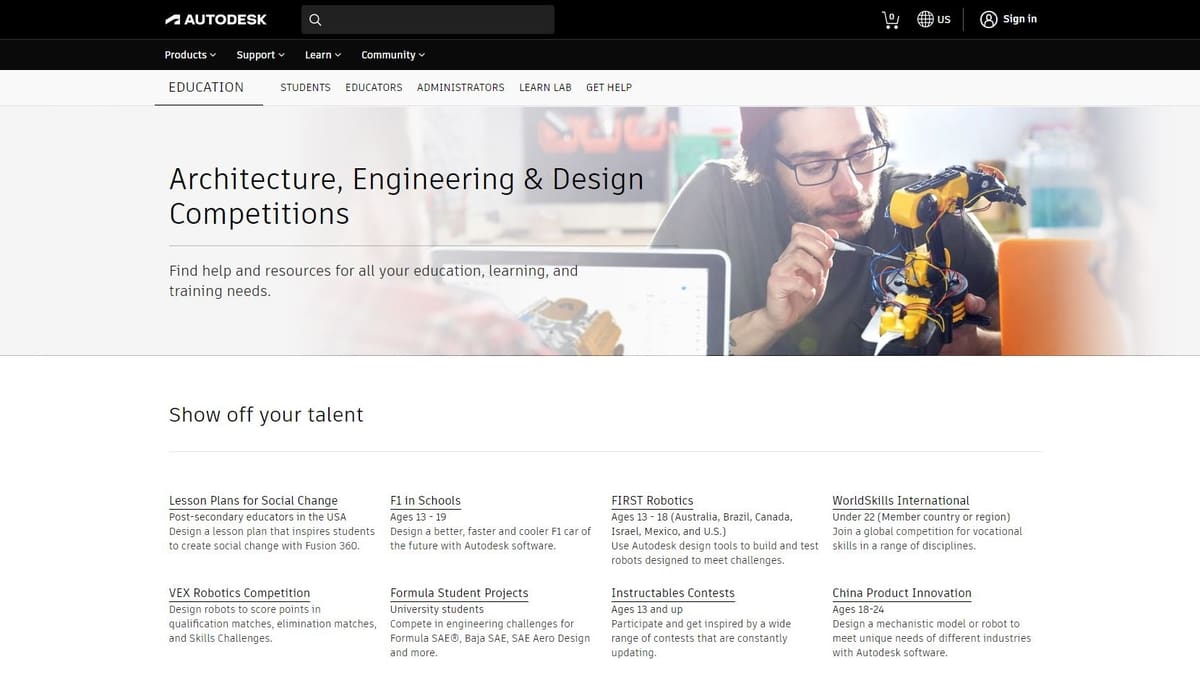Open the WorldSkills International link

[x=901, y=501]
